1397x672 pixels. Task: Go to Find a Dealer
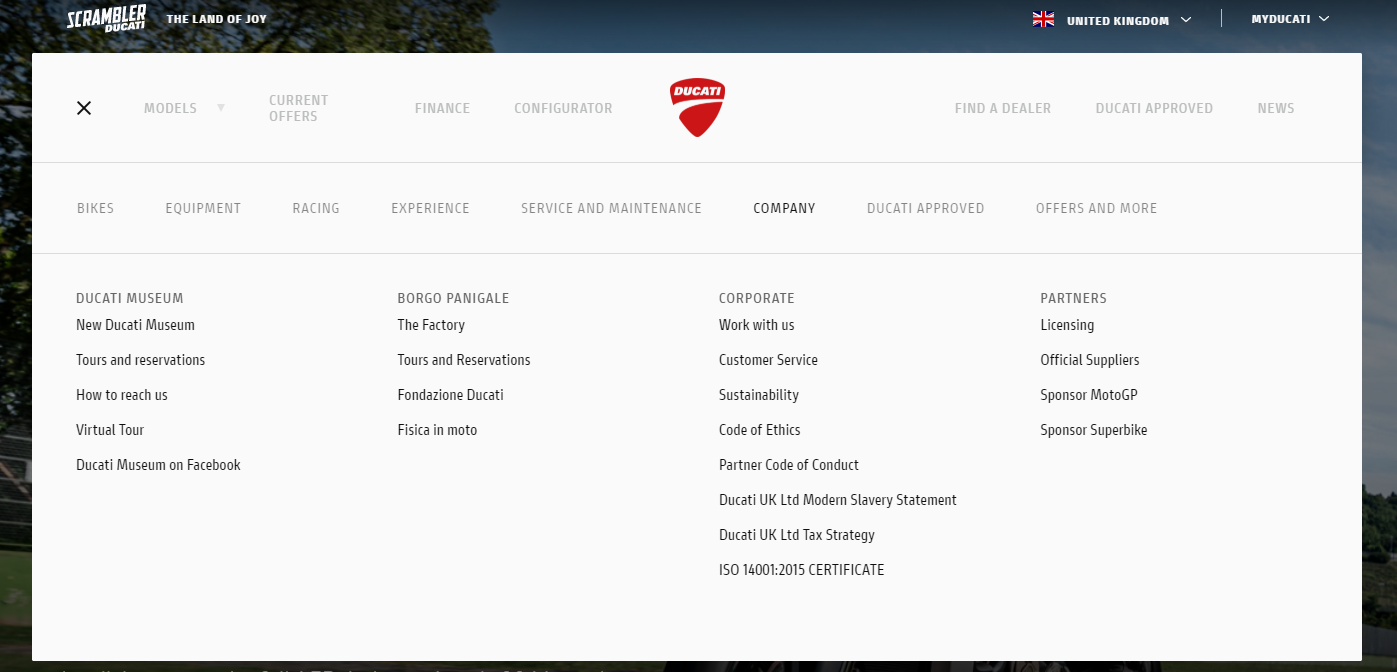point(1002,108)
